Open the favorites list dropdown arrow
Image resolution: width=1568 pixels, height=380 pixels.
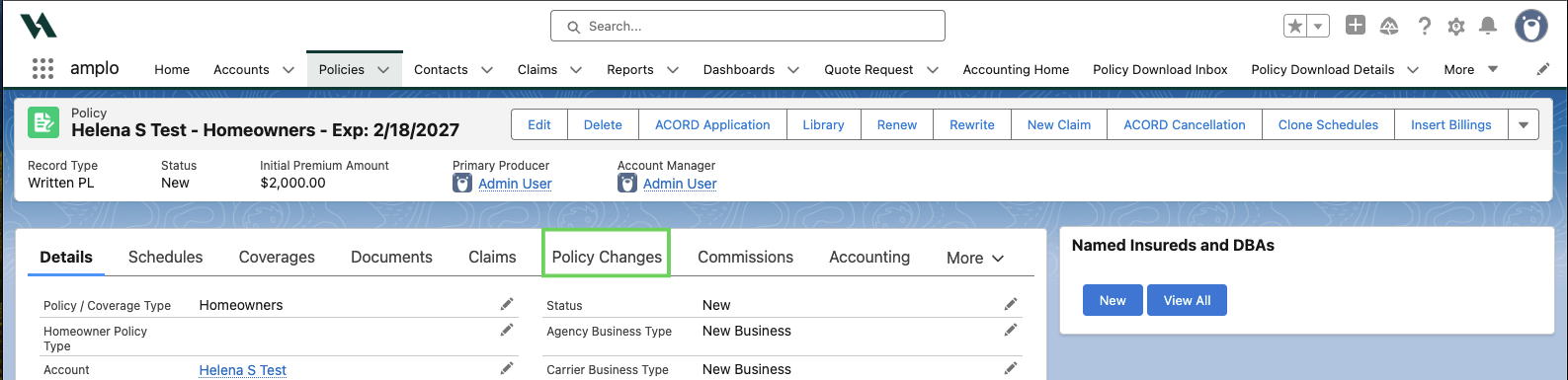[1318, 27]
